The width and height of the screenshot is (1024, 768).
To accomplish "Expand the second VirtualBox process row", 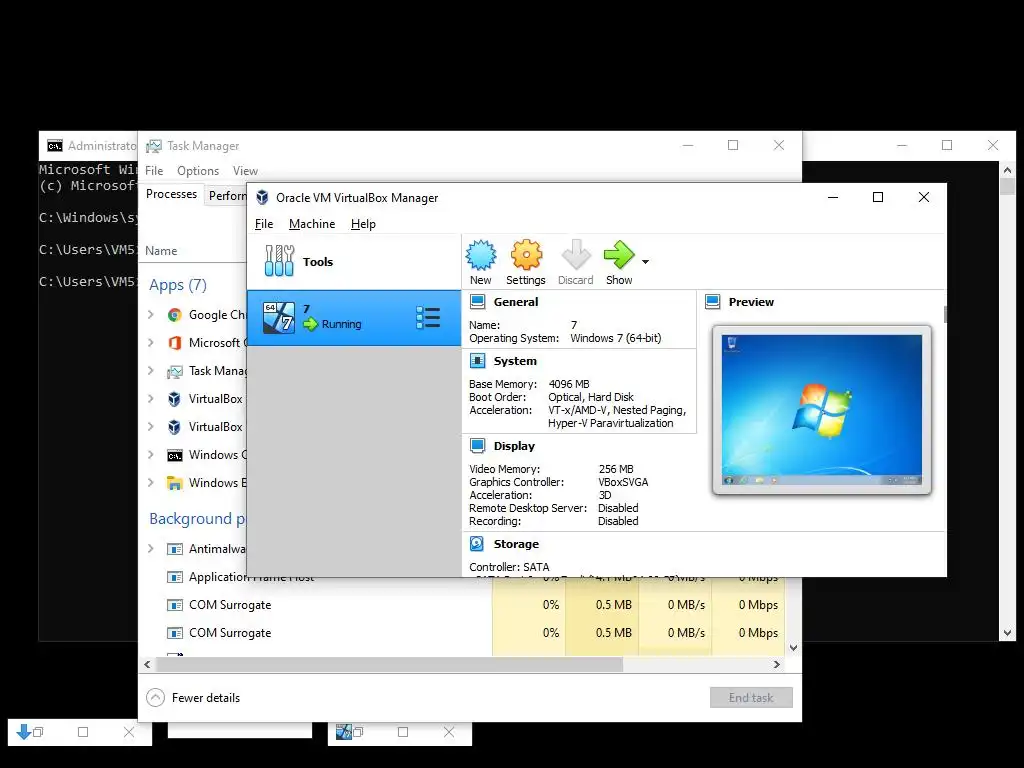I will [x=151, y=427].
